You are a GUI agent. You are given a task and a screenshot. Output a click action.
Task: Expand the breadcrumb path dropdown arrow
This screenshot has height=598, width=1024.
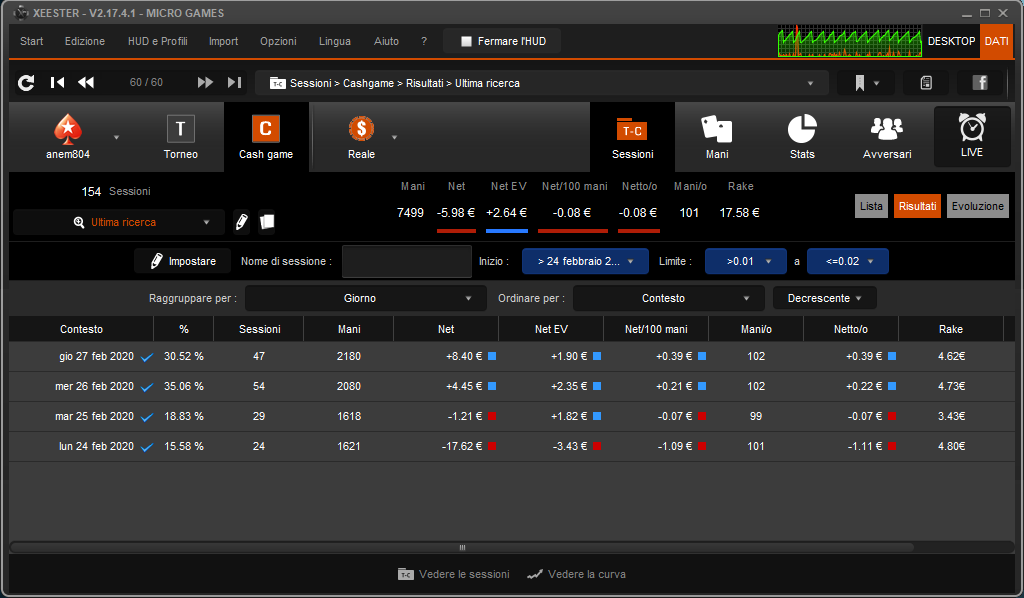[x=810, y=83]
